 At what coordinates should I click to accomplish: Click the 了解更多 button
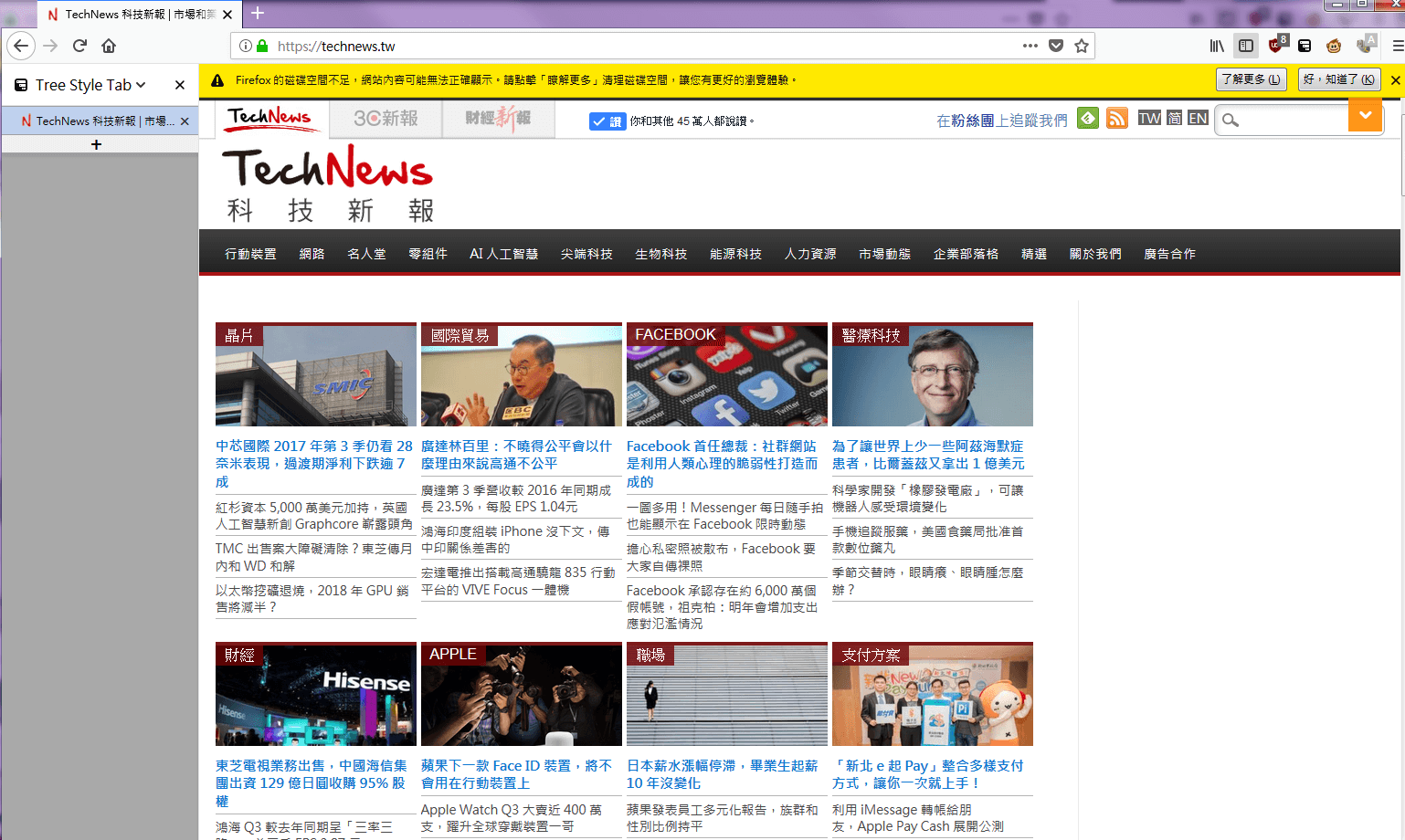[1252, 79]
